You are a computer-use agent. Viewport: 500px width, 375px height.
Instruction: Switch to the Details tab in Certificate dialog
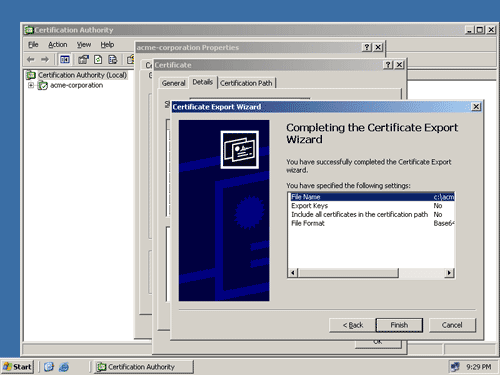(x=203, y=82)
